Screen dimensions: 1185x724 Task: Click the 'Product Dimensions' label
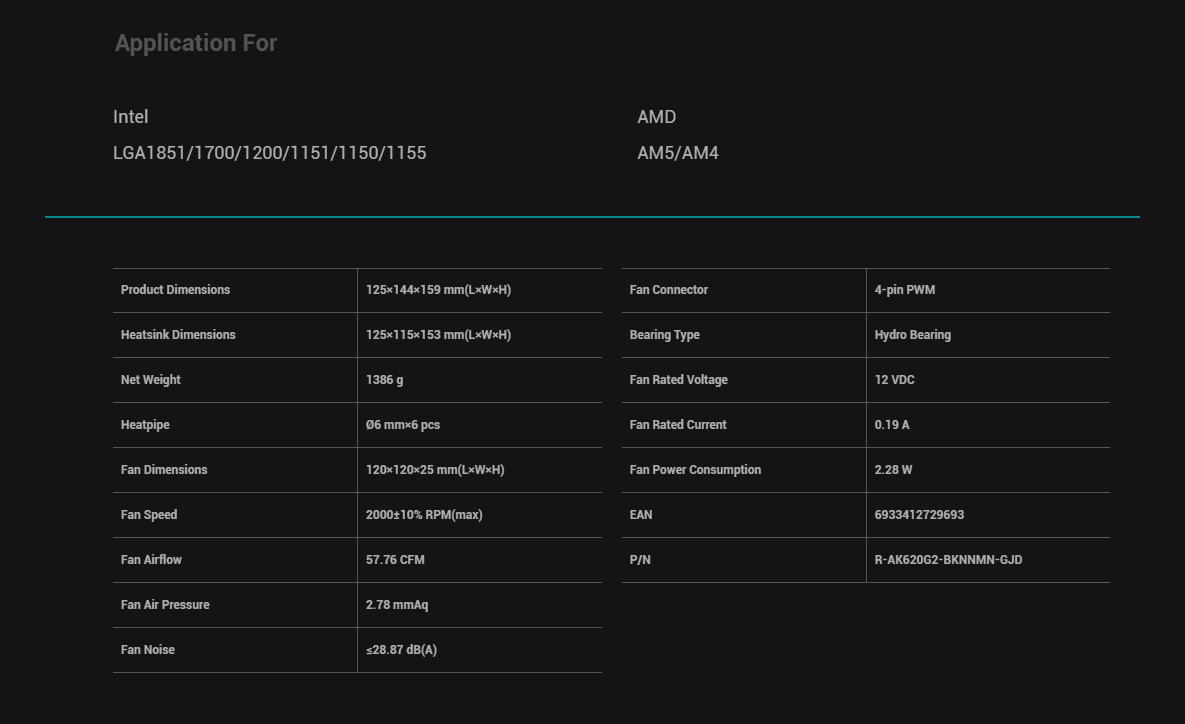(x=175, y=289)
